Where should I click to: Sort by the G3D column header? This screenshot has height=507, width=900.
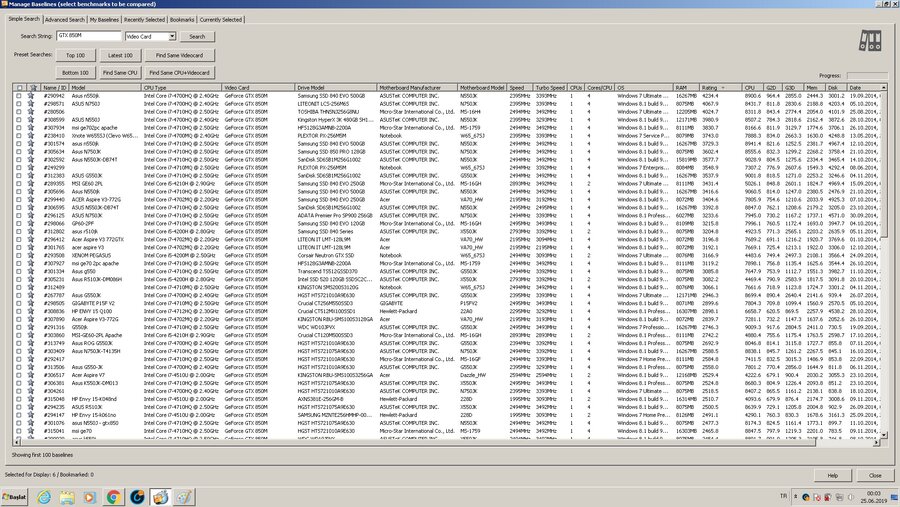793,88
